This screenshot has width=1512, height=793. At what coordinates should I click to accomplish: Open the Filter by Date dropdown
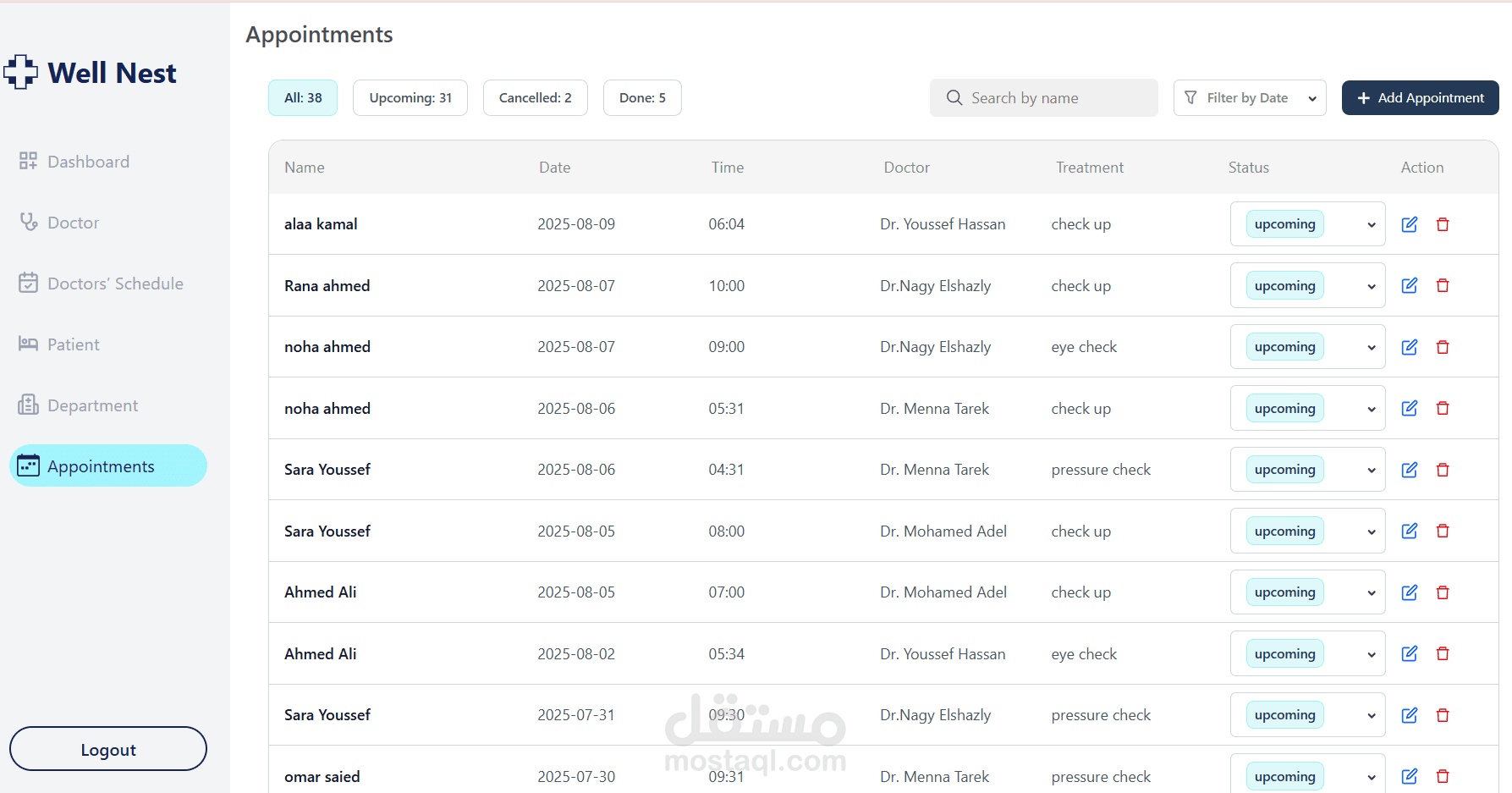(x=1250, y=97)
